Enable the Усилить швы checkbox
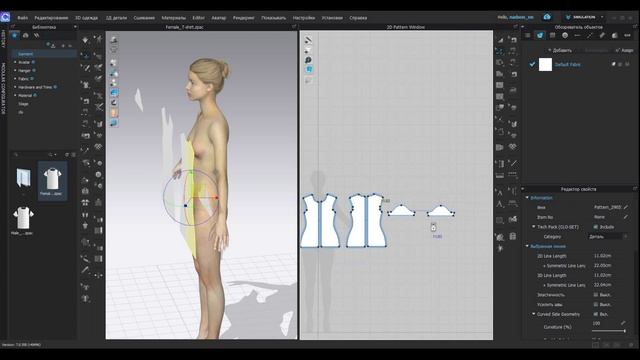Screen dimensions: 640x360 [596, 304]
